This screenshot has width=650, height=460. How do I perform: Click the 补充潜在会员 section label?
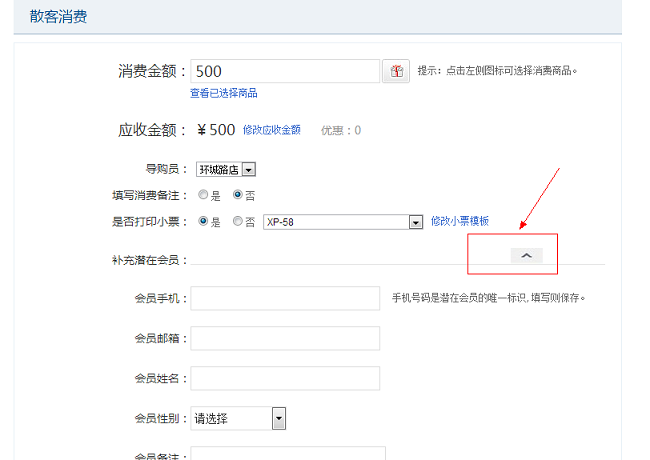click(x=149, y=260)
